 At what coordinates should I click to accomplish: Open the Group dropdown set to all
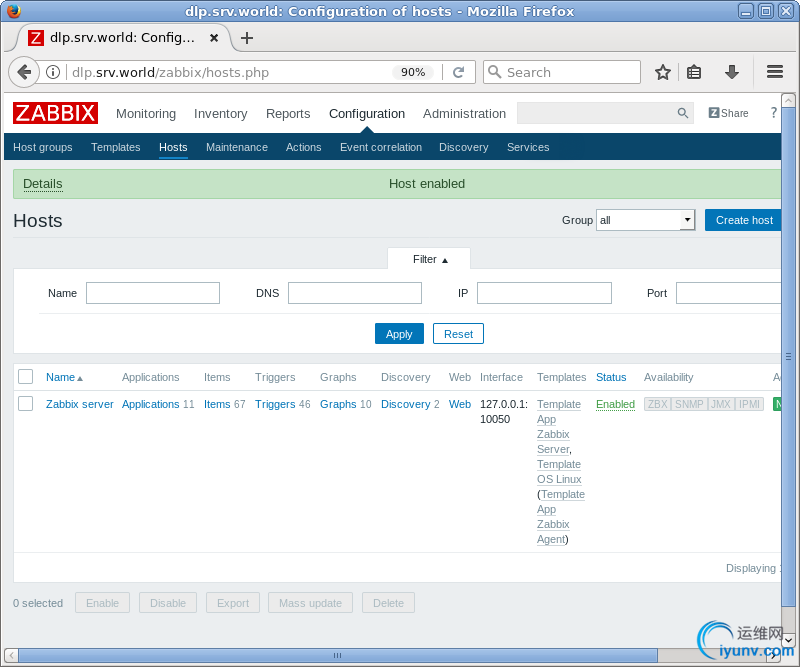(x=645, y=220)
